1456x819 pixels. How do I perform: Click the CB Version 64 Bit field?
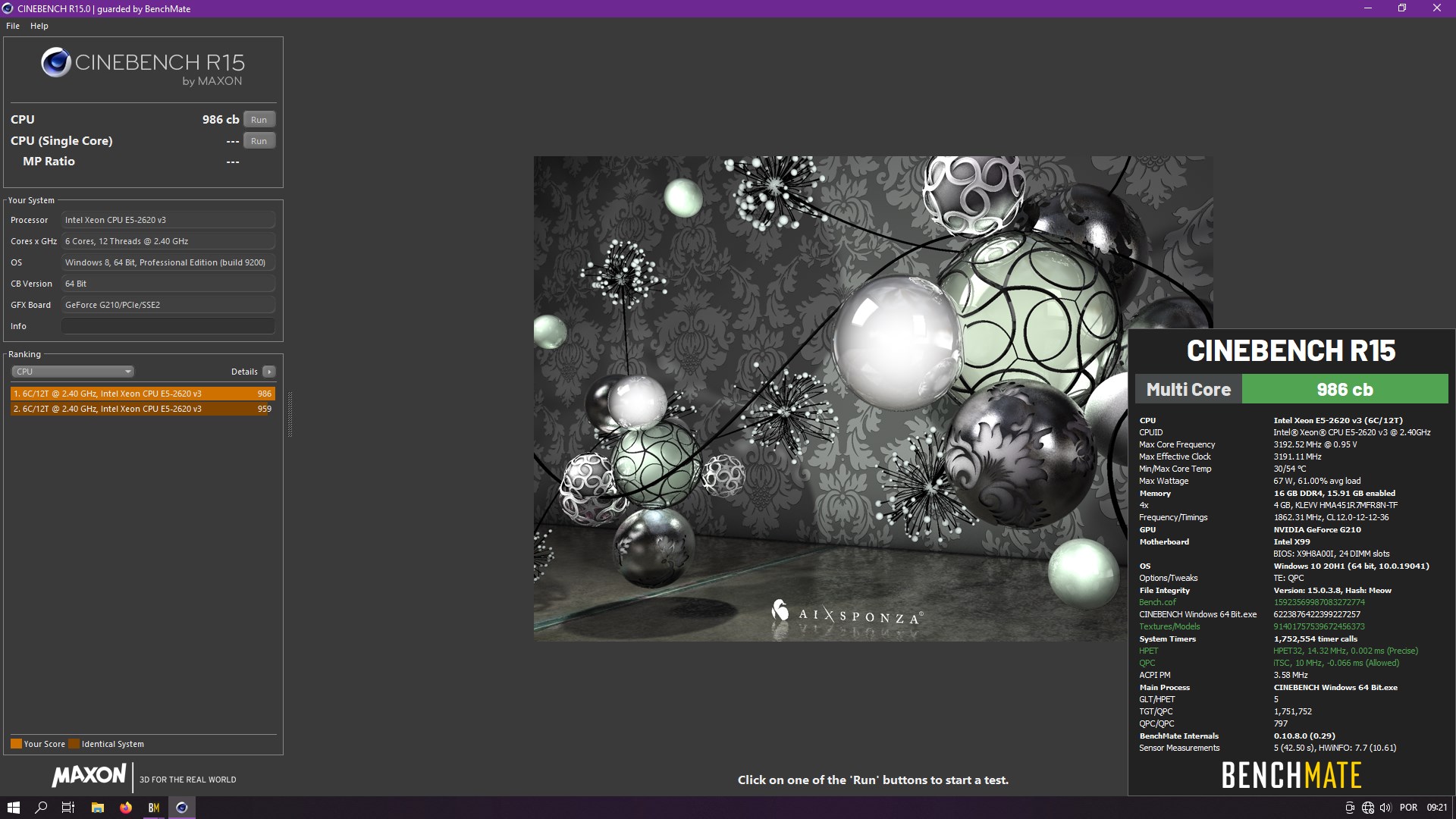click(168, 284)
